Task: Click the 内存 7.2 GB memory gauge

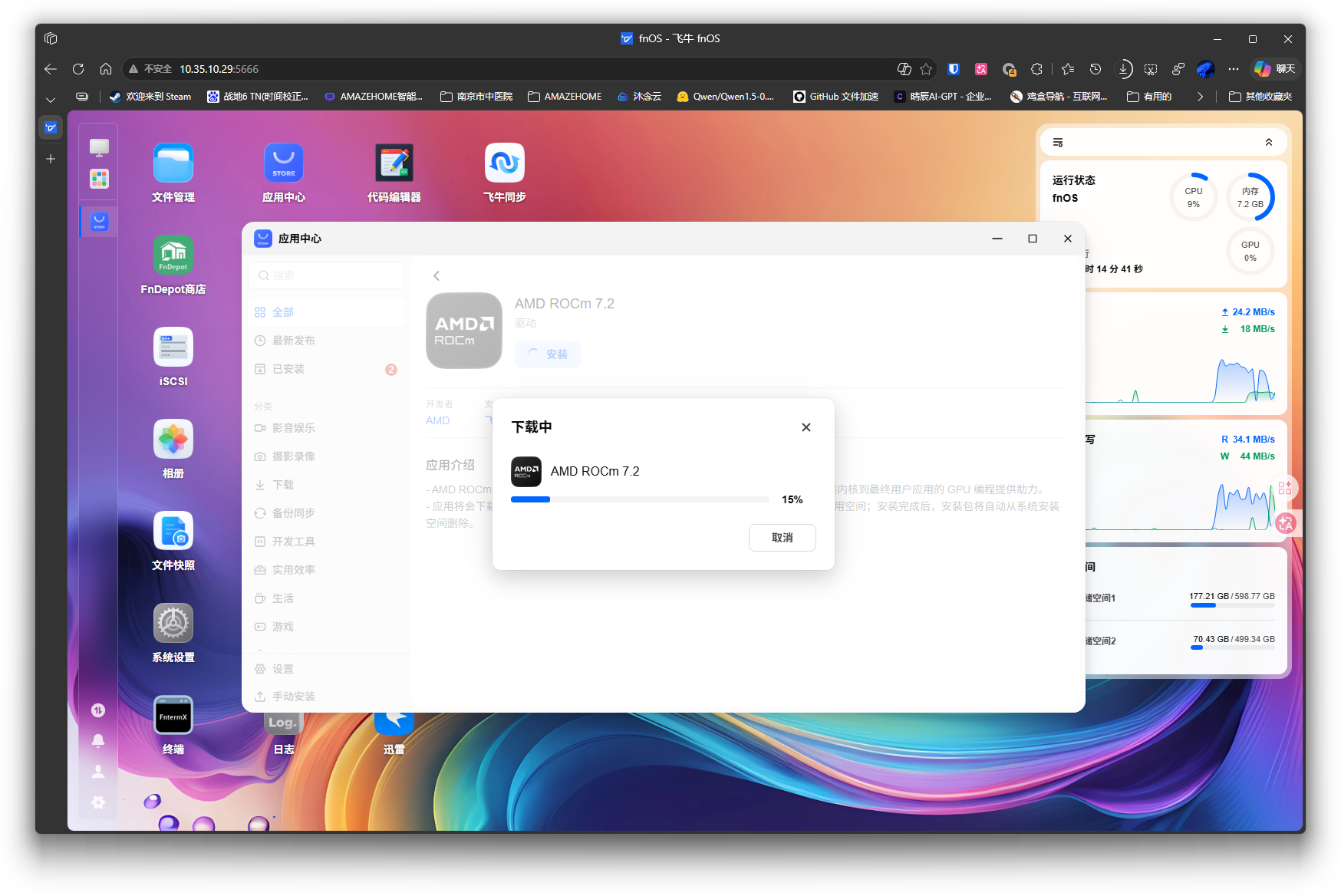Action: 1250,197
